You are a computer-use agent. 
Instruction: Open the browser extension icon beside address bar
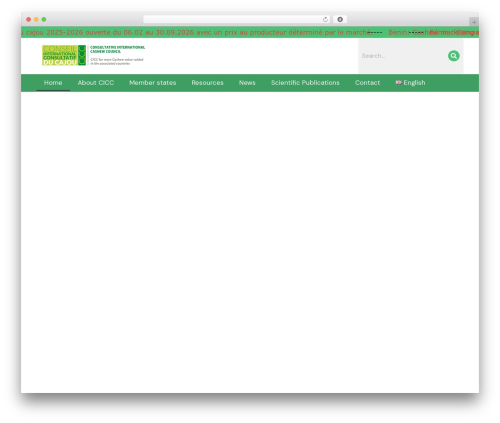pos(340,19)
